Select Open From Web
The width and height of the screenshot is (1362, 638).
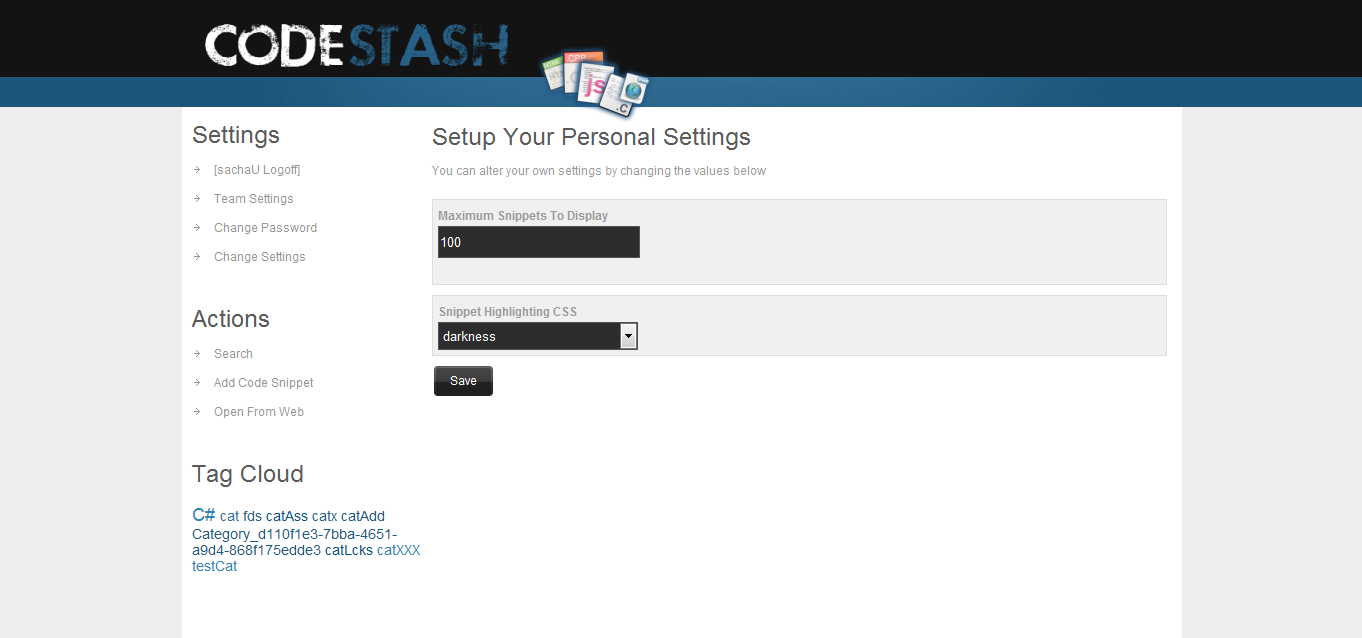(259, 412)
